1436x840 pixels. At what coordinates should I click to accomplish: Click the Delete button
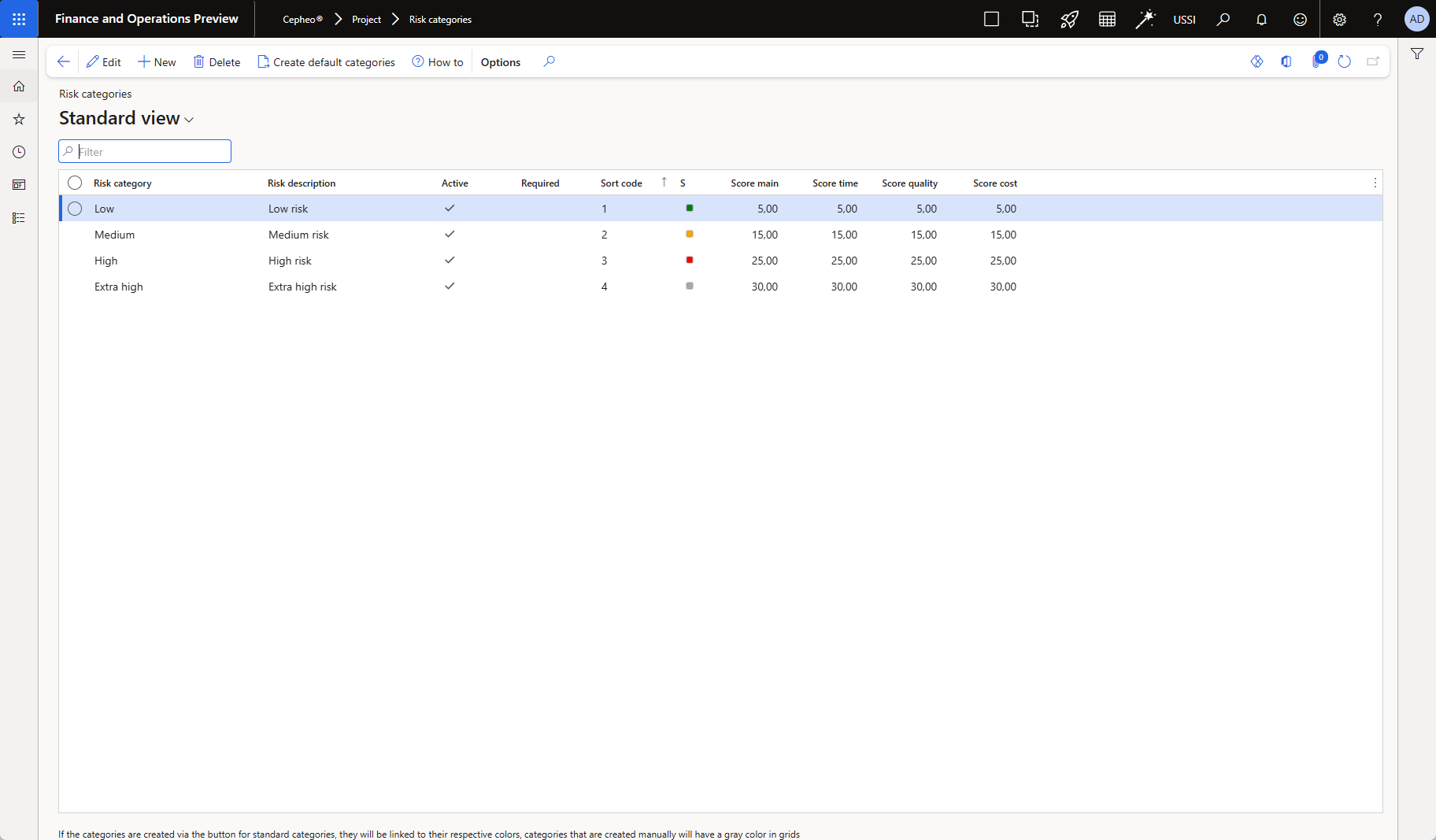[x=217, y=62]
